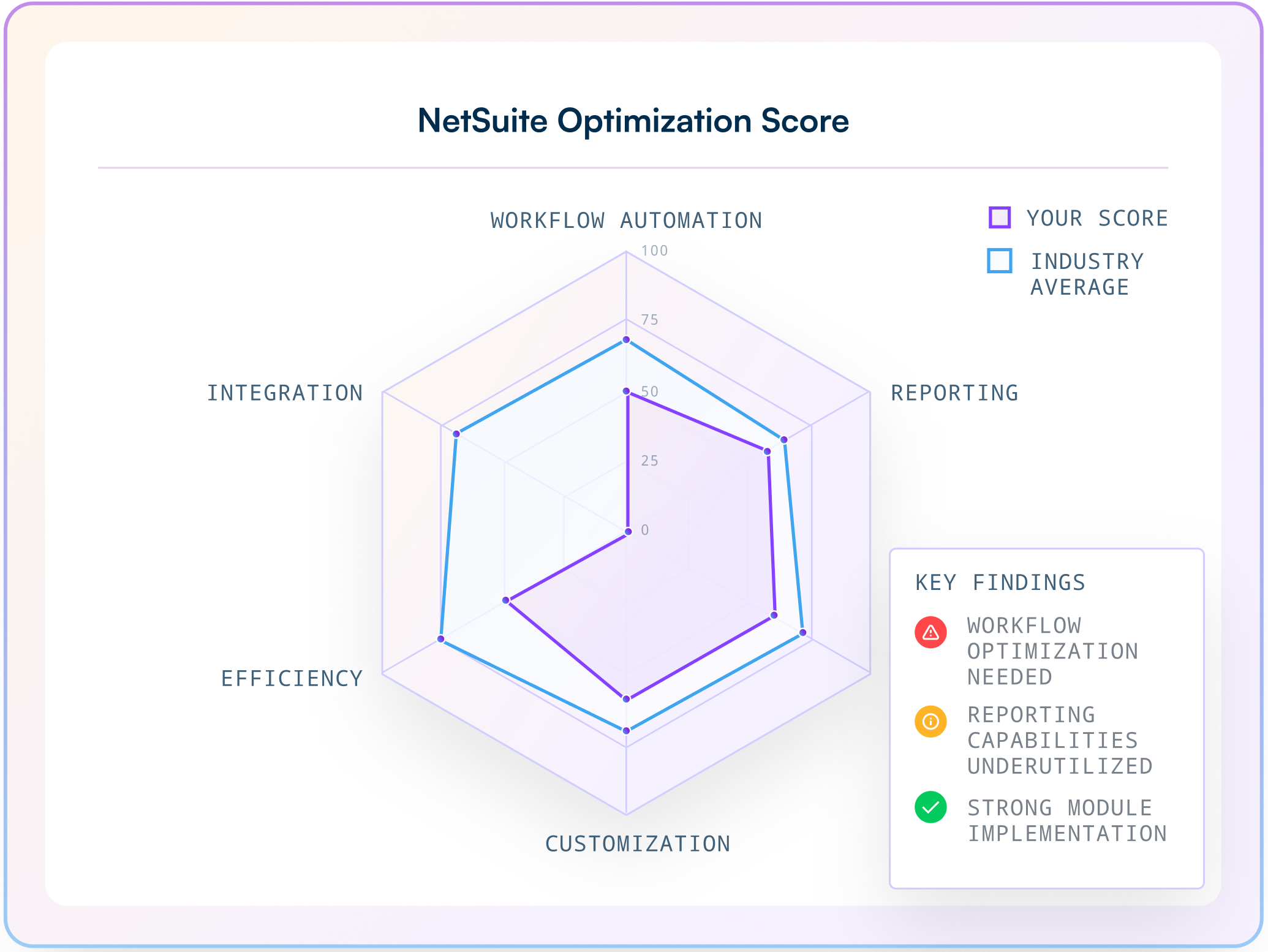Select the INDUSTRY AVERAGE legend label
Viewport: 1268px width, 952px height.
[x=1087, y=274]
